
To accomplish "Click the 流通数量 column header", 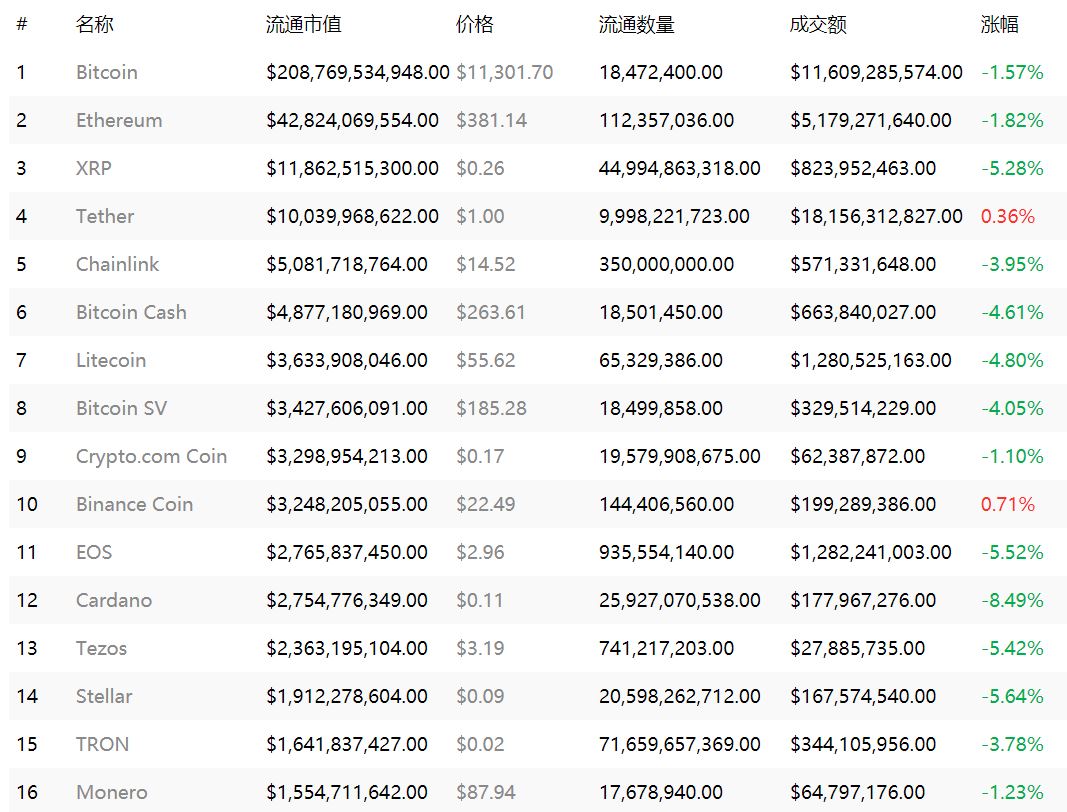I will click(x=637, y=25).
